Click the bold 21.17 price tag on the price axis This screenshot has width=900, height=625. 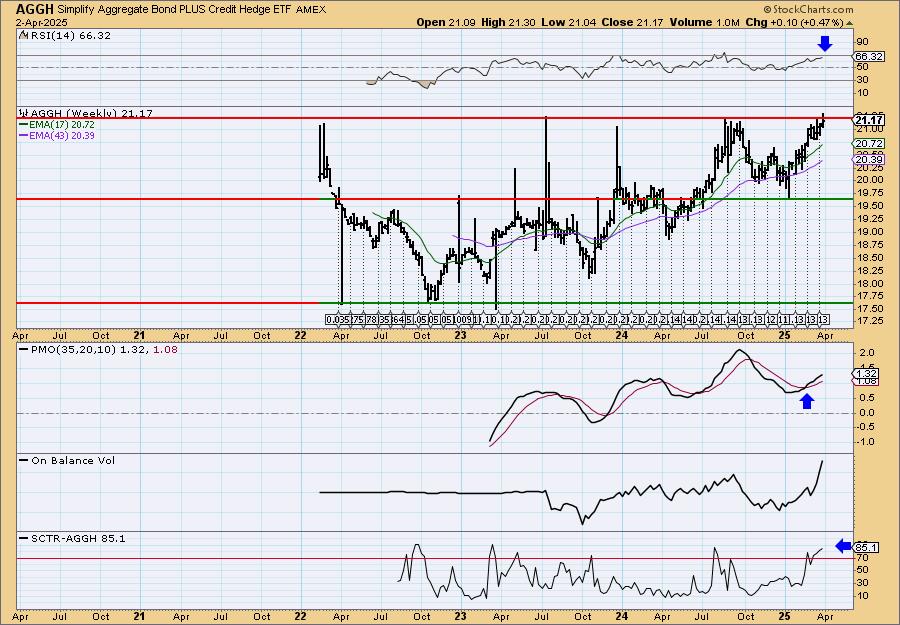pos(868,120)
